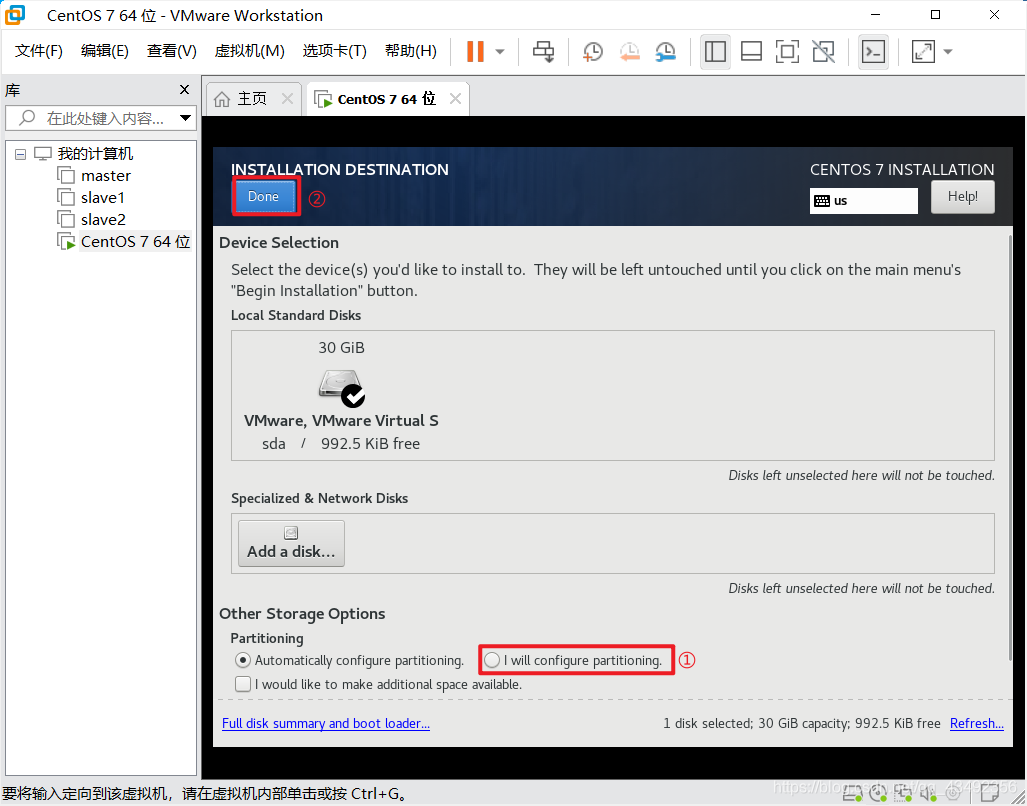The width and height of the screenshot is (1027, 806).
Task: Toggle the library sidebar view icon
Action: tap(715, 51)
